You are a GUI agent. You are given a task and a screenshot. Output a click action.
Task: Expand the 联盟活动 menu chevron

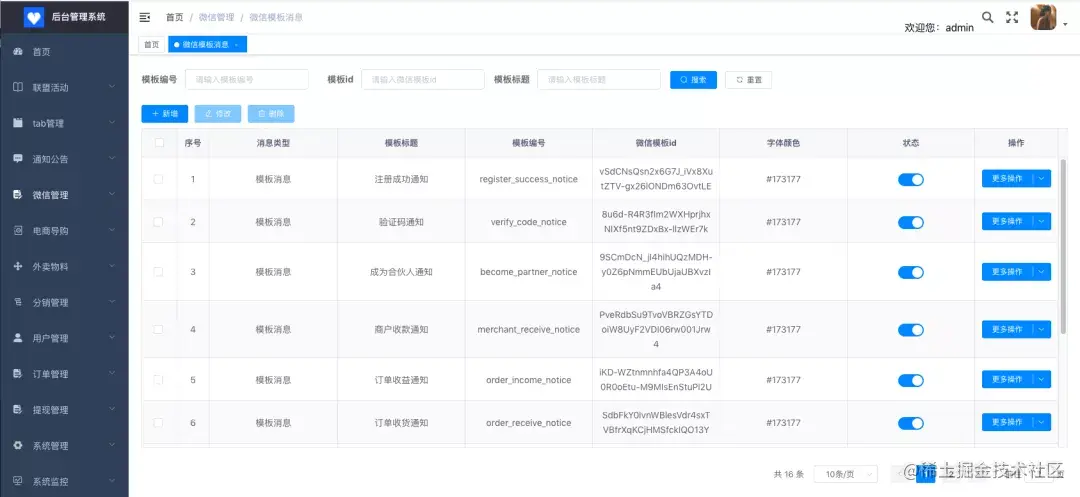112,87
